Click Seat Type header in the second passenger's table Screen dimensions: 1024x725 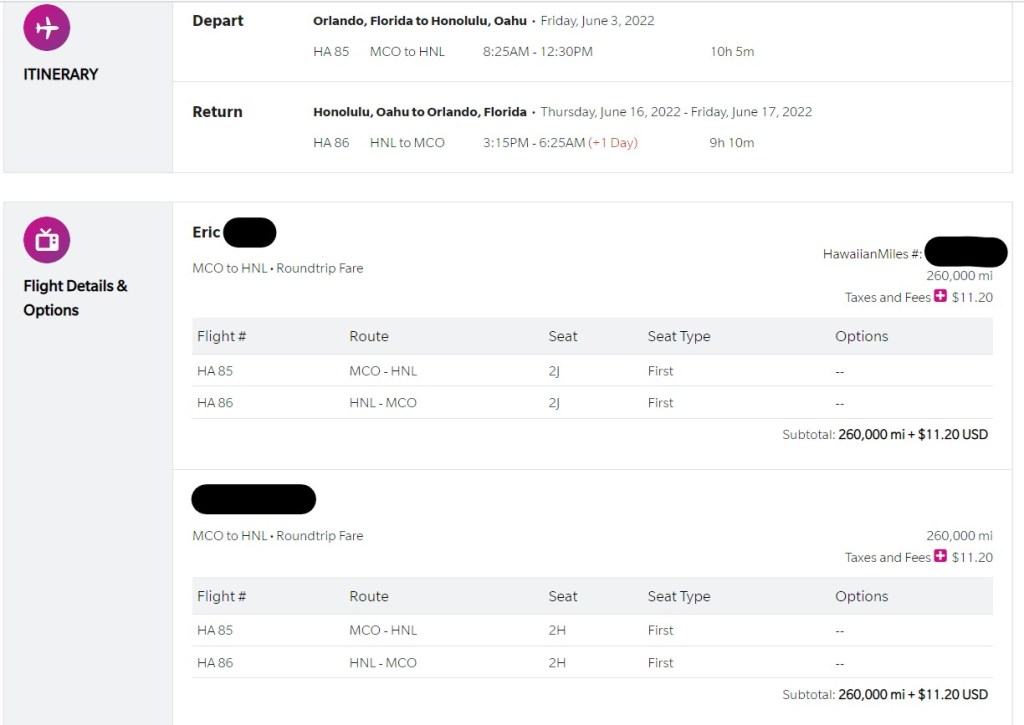tap(679, 596)
